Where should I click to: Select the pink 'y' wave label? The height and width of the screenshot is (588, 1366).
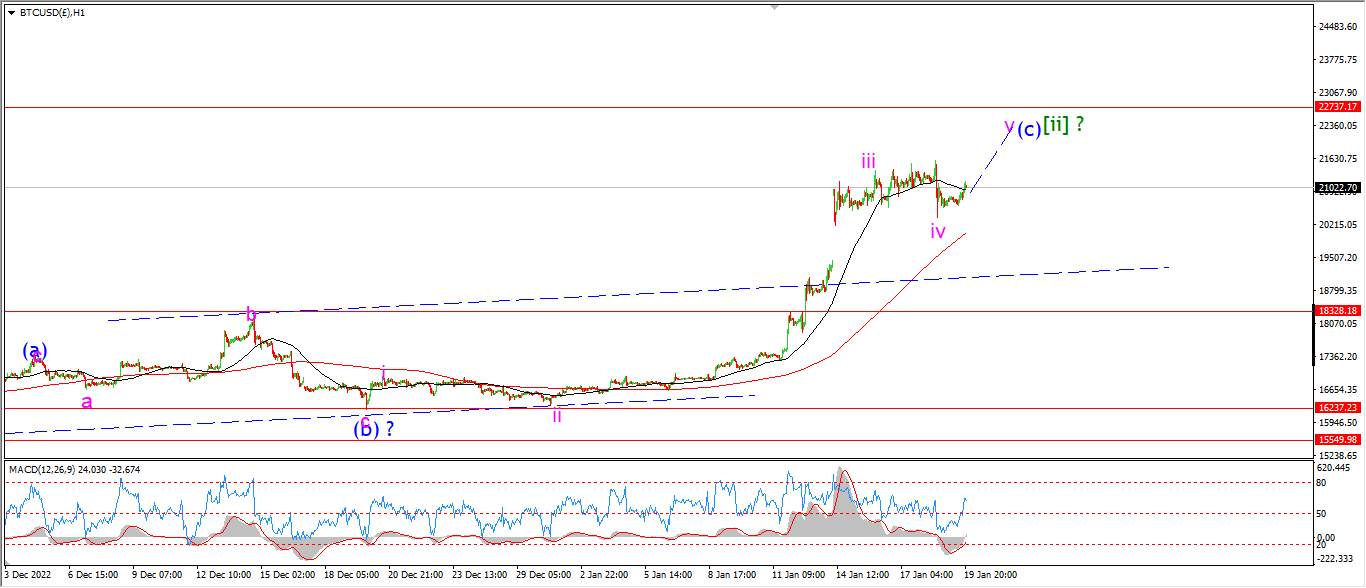point(1009,126)
